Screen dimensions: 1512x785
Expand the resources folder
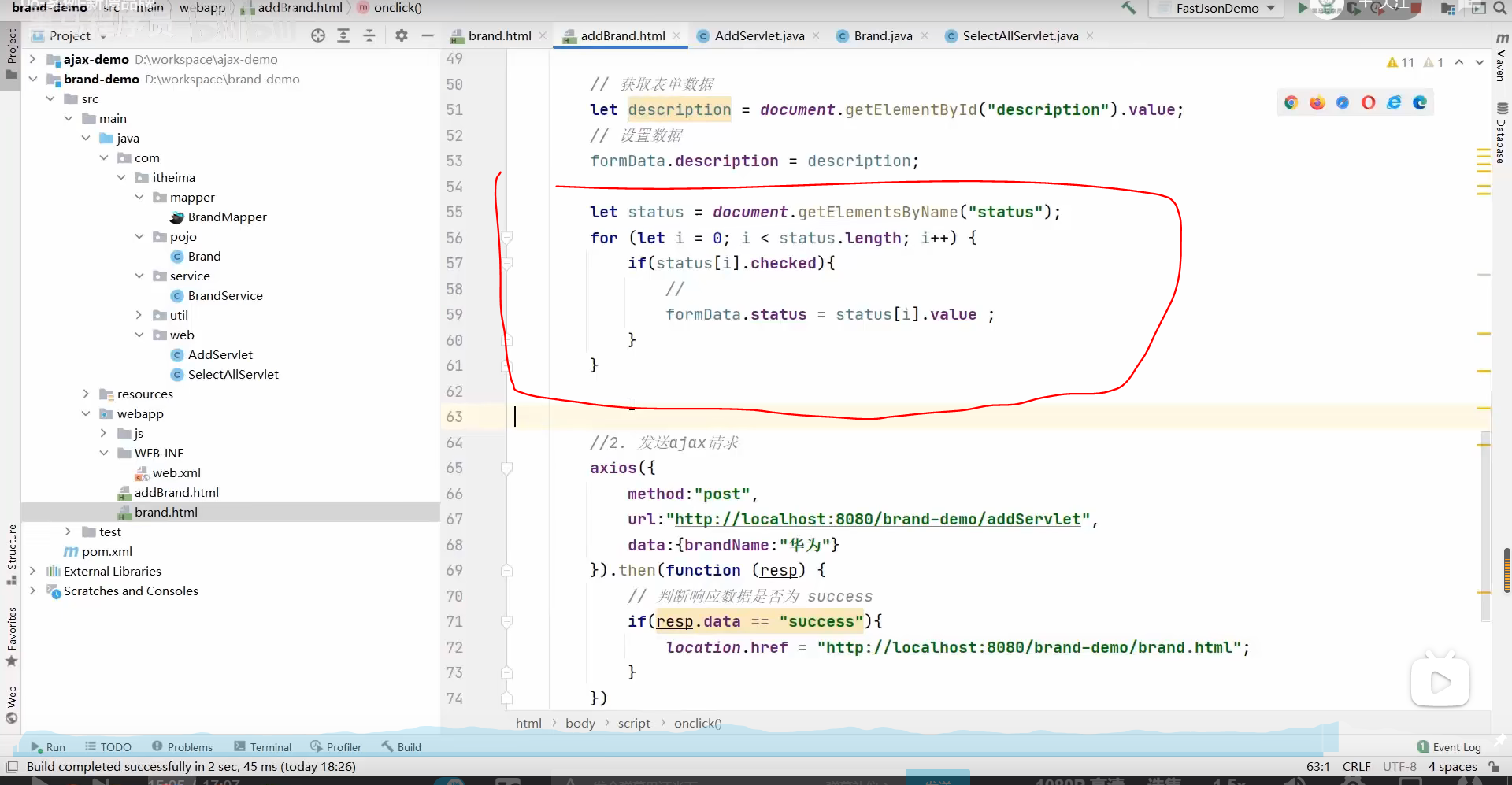coord(86,394)
